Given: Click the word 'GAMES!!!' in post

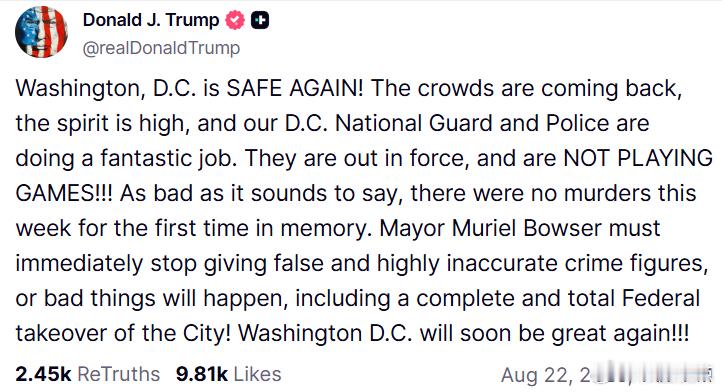Looking at the screenshot, I should (x=64, y=193).
